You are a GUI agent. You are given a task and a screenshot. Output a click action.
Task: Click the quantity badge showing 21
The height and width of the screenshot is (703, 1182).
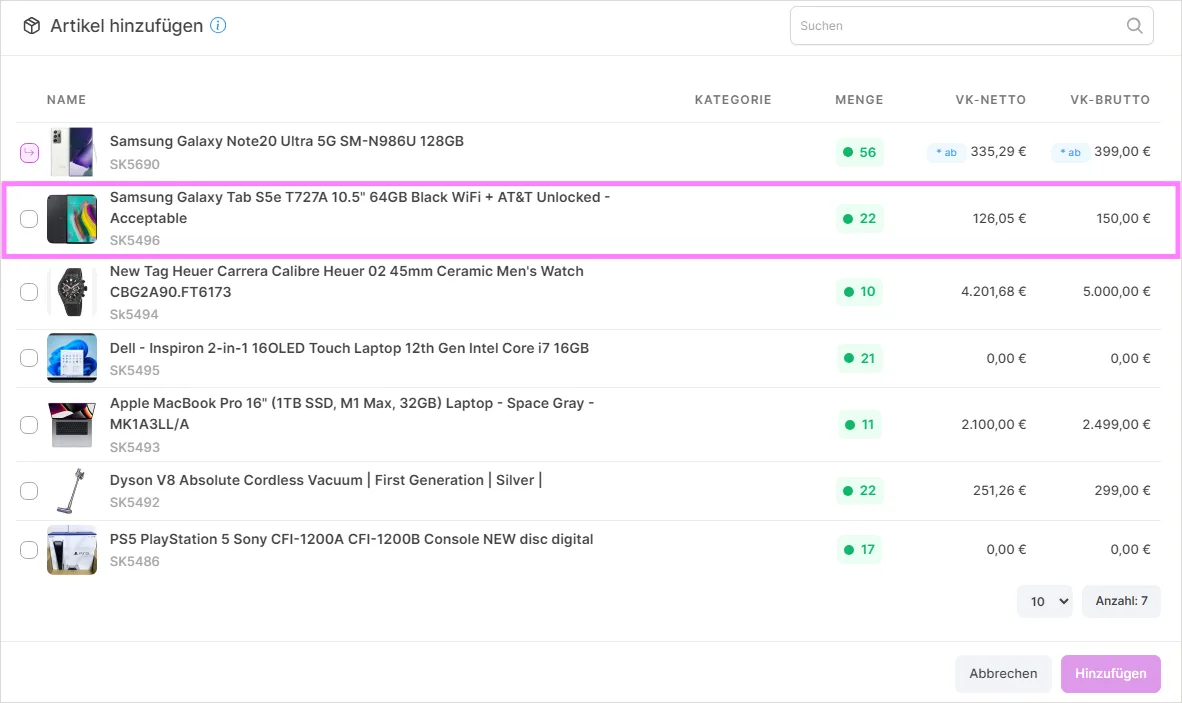[x=859, y=359]
